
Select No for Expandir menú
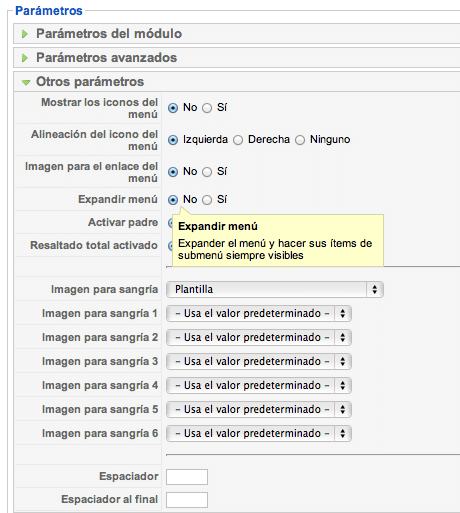pyautogui.click(x=173, y=200)
